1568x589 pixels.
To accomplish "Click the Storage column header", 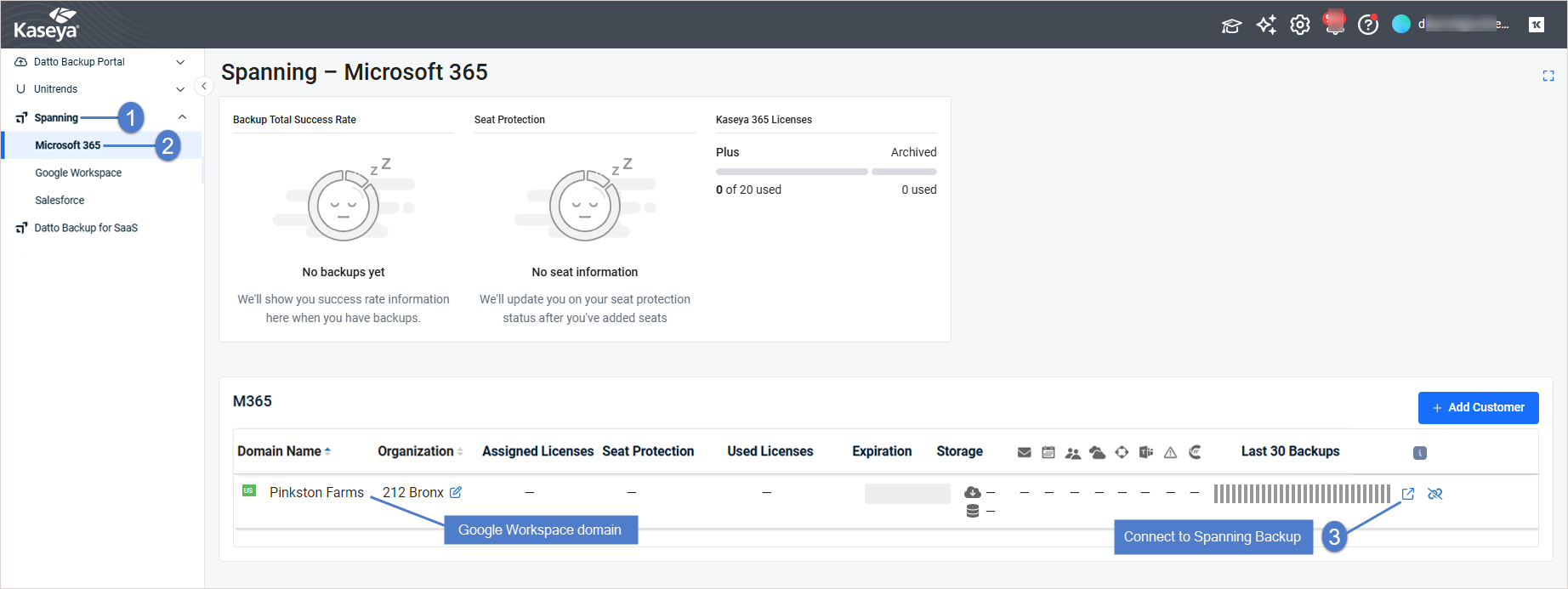I will coord(960,451).
